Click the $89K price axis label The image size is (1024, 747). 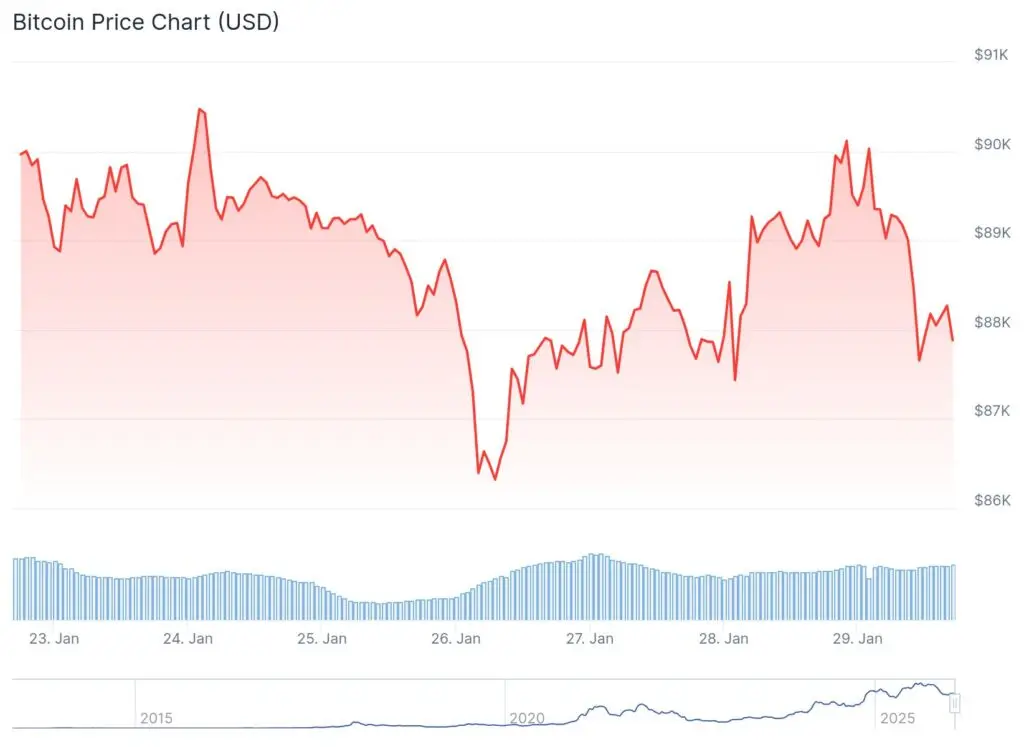pos(991,233)
